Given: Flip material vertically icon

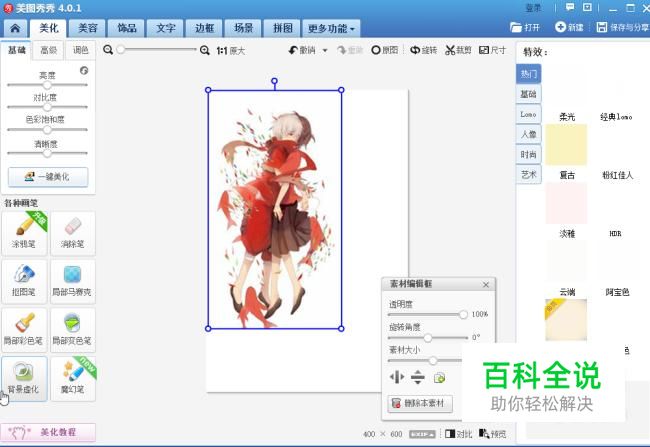Looking at the screenshot, I should pos(418,377).
